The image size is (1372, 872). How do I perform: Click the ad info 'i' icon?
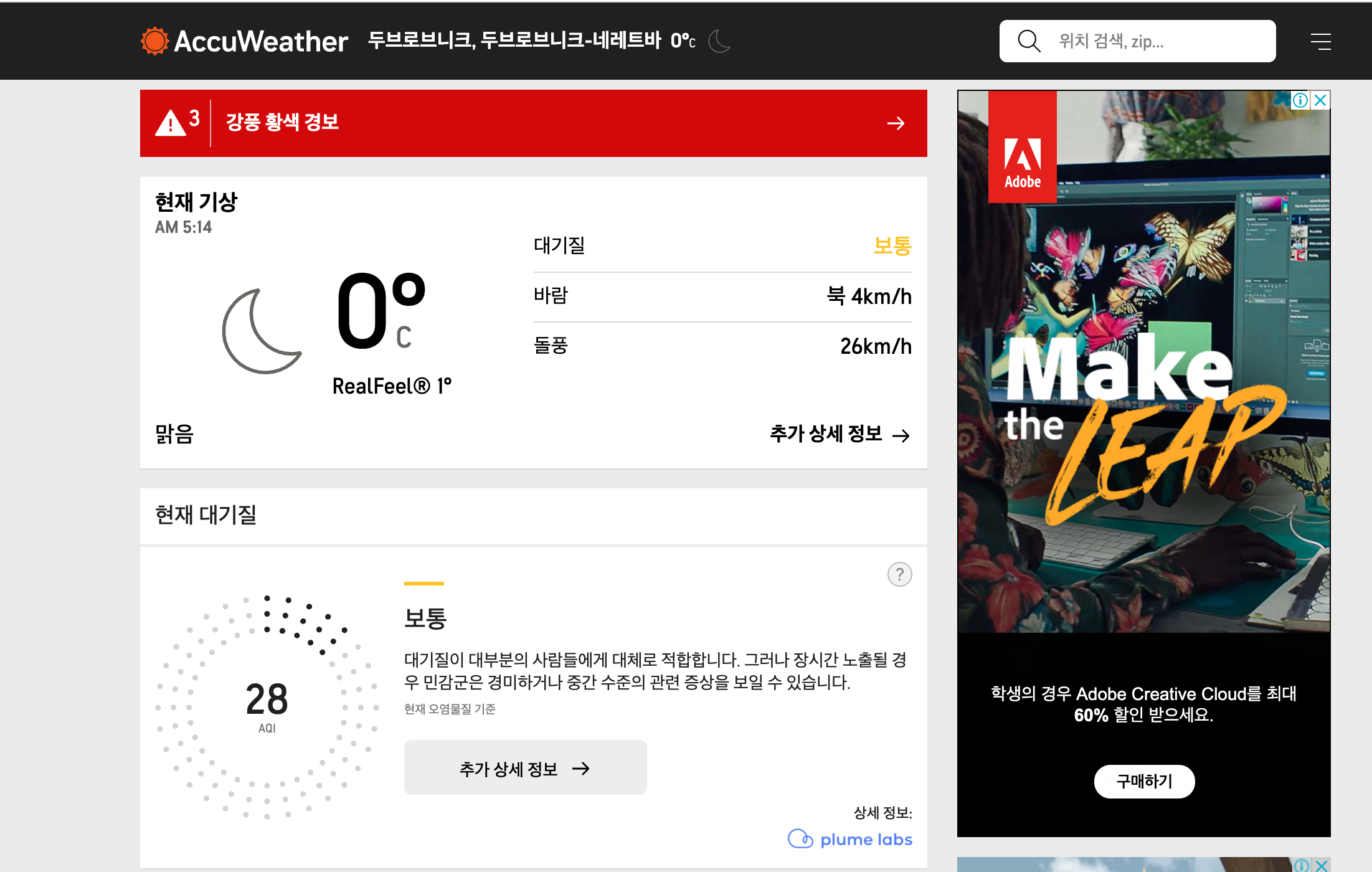coord(1300,100)
